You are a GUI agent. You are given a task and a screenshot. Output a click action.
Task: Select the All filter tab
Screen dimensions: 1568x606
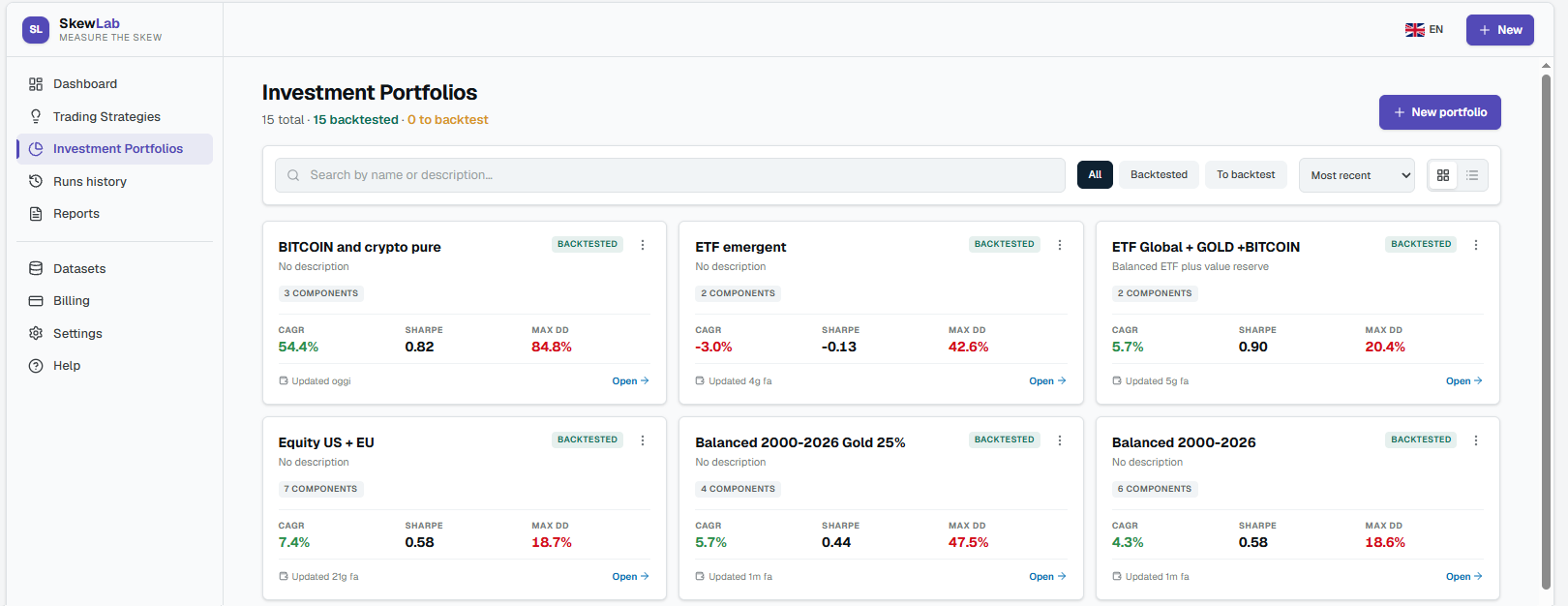1095,175
